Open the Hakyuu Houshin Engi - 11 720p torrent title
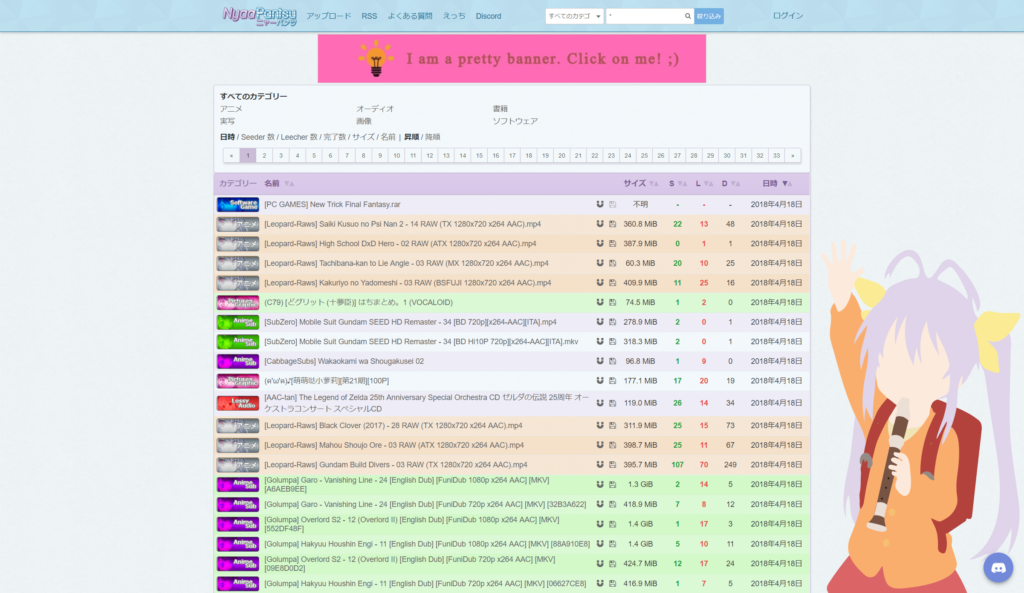Screen dimensions: 1024x593 pos(425,584)
